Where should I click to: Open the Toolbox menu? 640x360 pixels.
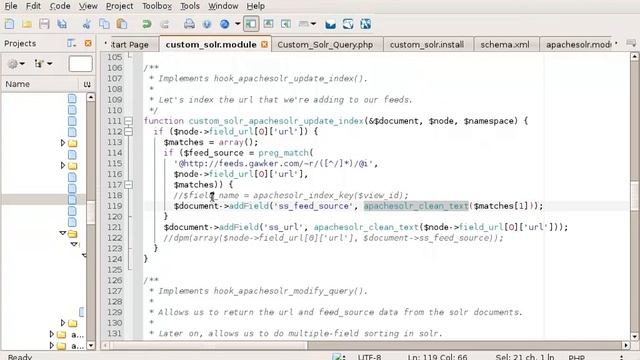(157, 6)
